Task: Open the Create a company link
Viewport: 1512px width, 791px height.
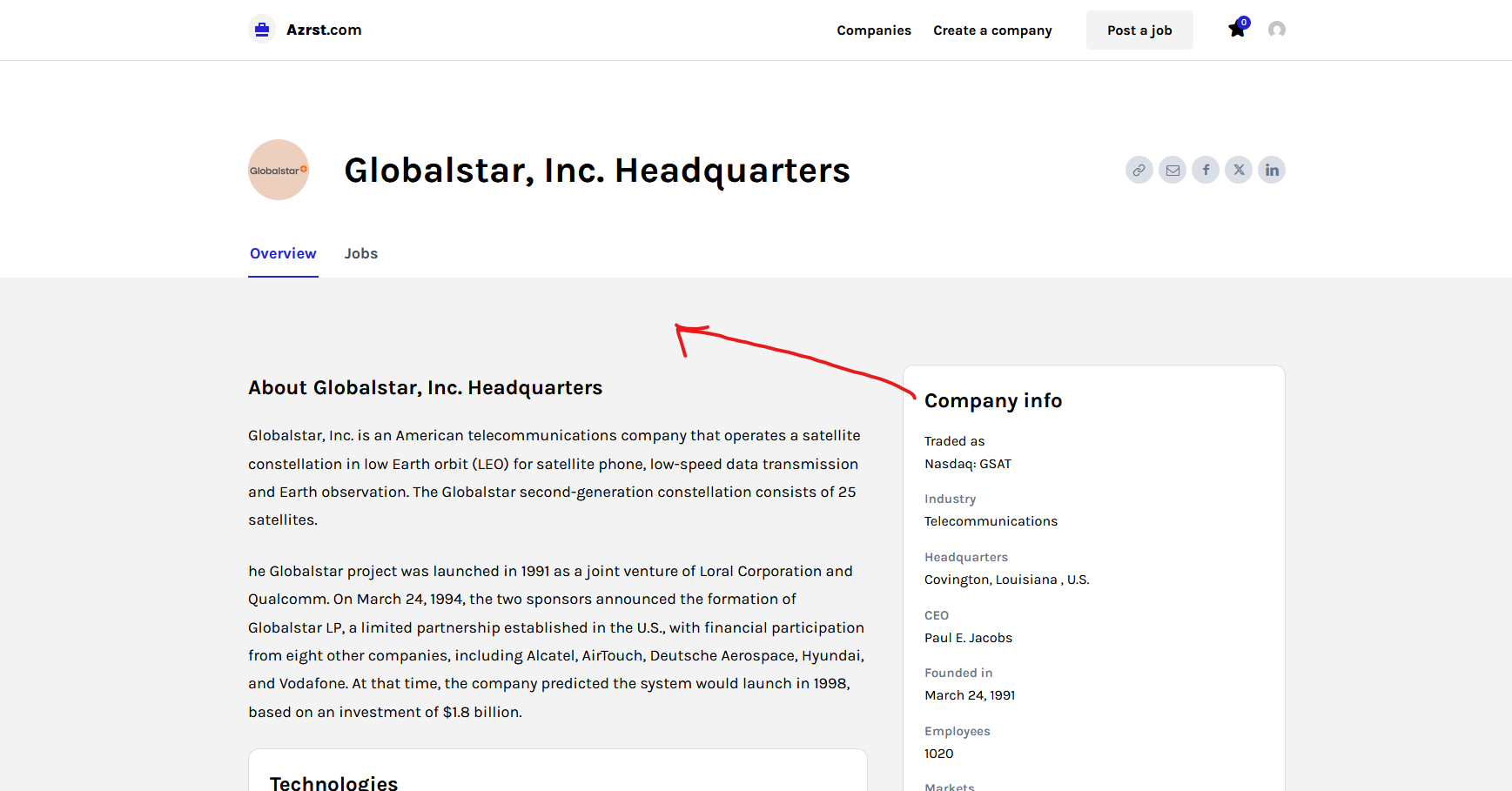Action: 992,30
